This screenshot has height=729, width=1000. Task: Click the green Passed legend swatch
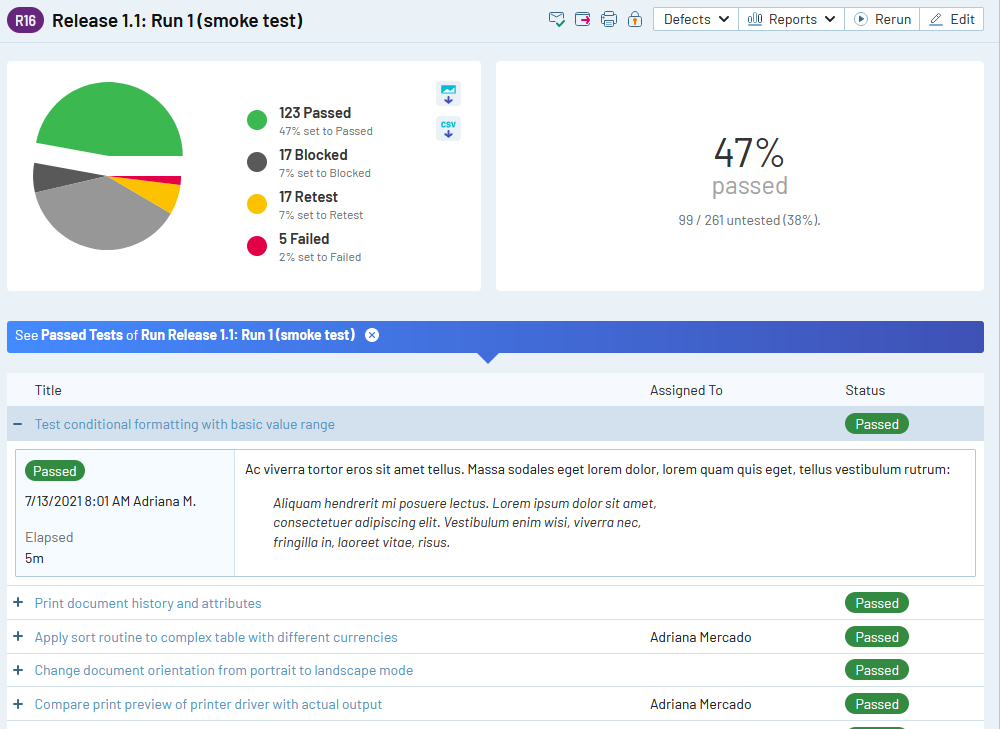coord(257,120)
